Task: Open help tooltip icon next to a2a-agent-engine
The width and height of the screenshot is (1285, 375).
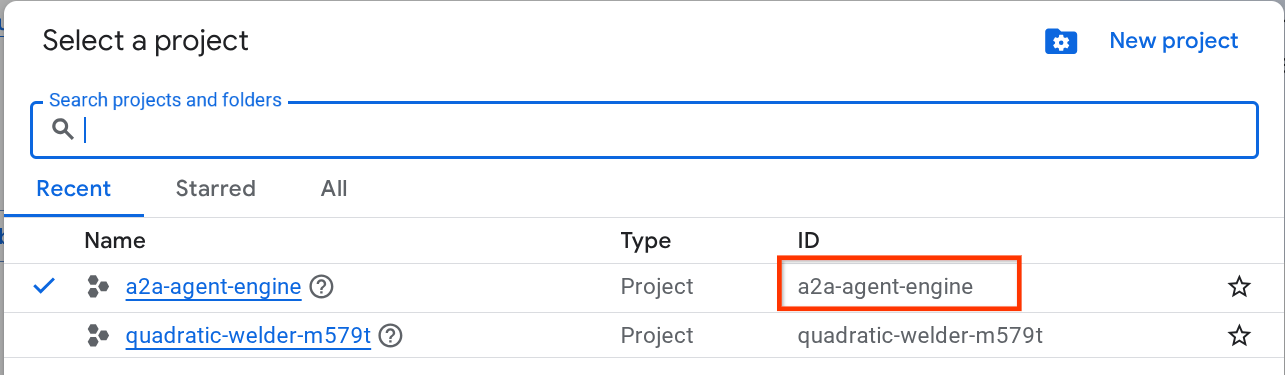Action: [x=321, y=287]
